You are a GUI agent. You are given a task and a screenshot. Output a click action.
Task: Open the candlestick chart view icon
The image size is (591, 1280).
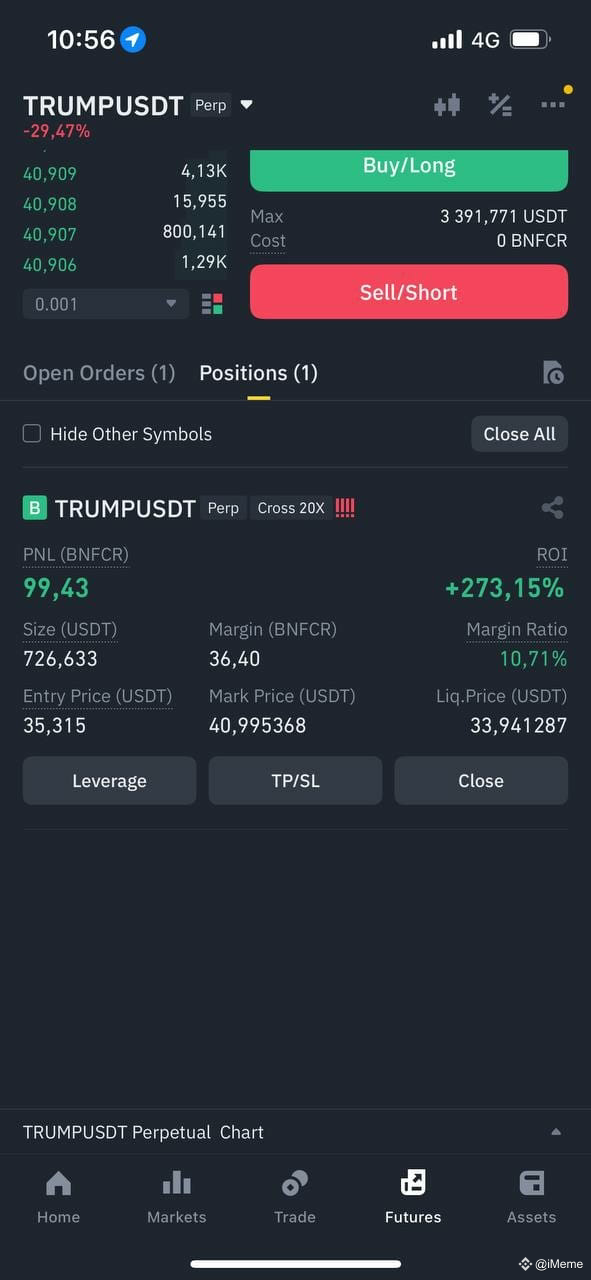447,104
